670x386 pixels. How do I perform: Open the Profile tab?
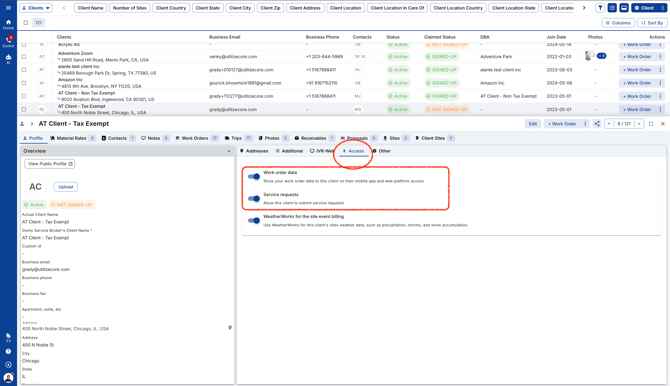click(33, 138)
